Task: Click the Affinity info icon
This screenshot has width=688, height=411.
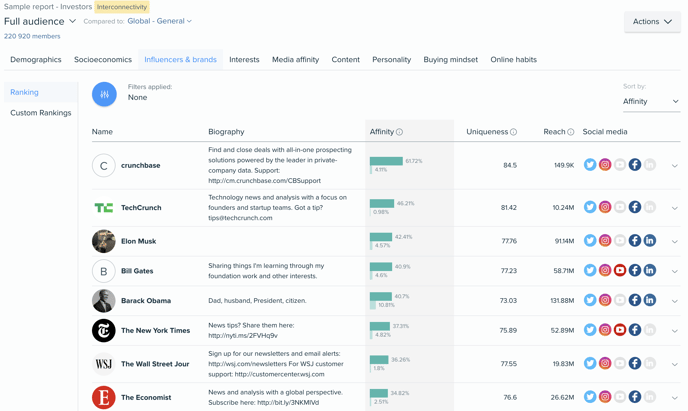Action: [399, 132]
